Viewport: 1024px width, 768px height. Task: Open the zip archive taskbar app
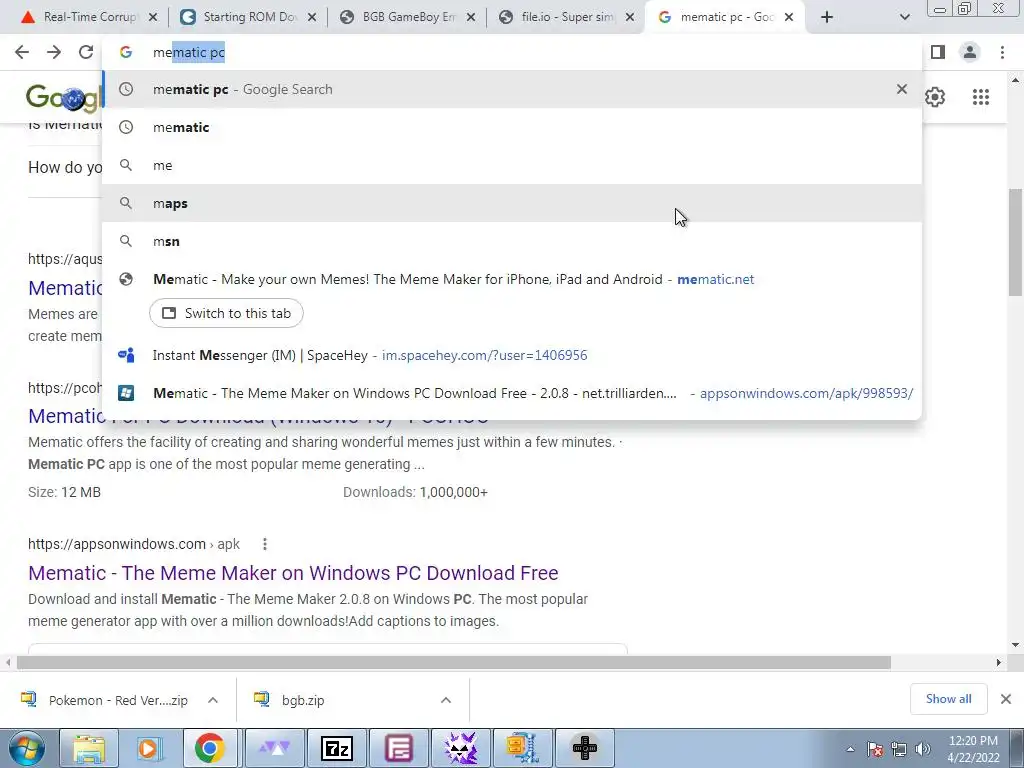point(522,748)
